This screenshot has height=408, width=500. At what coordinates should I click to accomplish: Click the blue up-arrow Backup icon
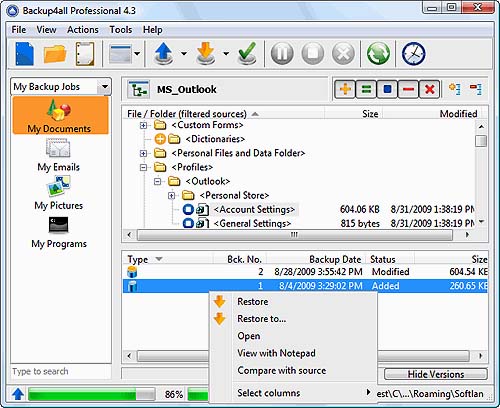tap(163, 54)
